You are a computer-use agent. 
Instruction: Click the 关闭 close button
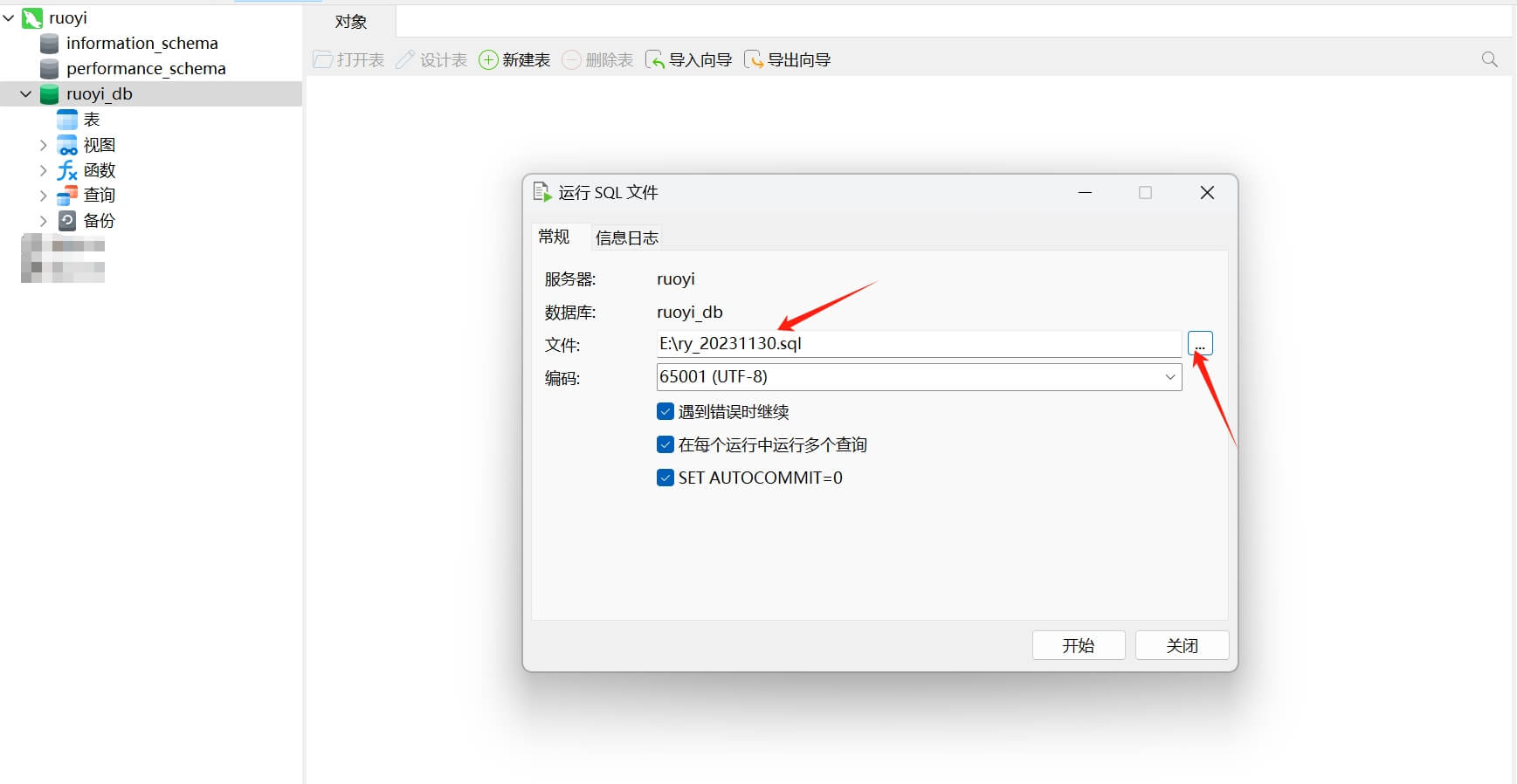pos(1183,645)
